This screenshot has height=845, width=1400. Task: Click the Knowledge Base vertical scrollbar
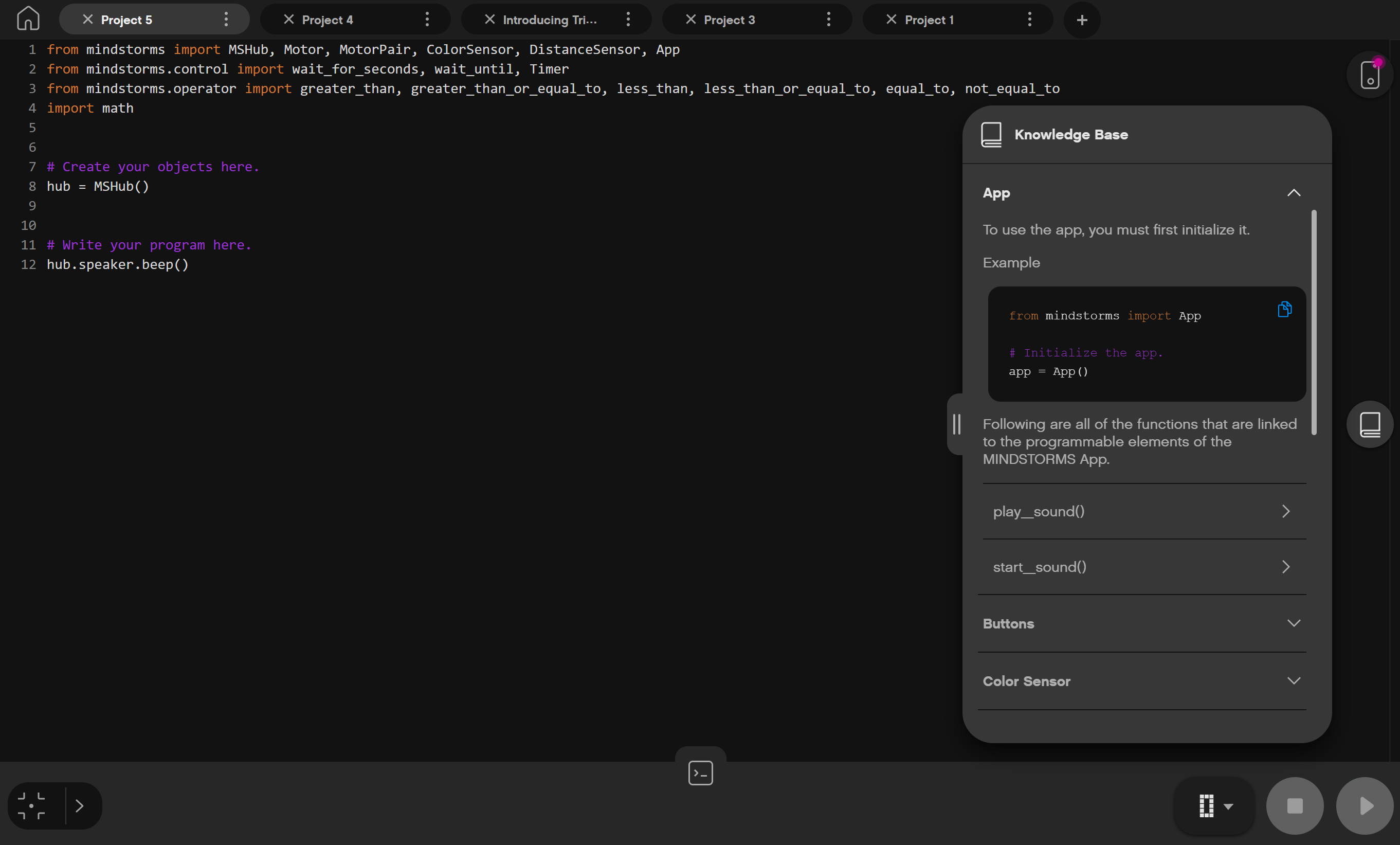[1314, 323]
